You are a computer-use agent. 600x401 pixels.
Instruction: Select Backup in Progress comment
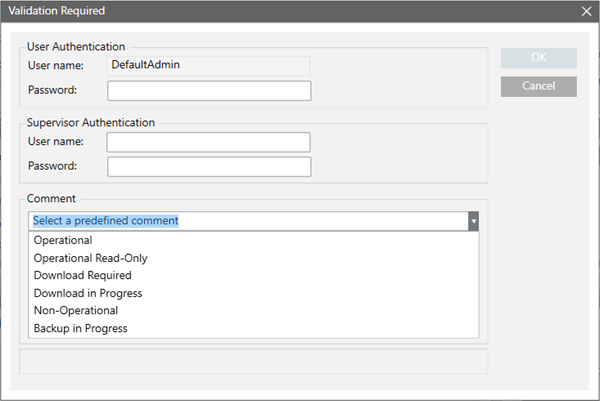(x=80, y=328)
